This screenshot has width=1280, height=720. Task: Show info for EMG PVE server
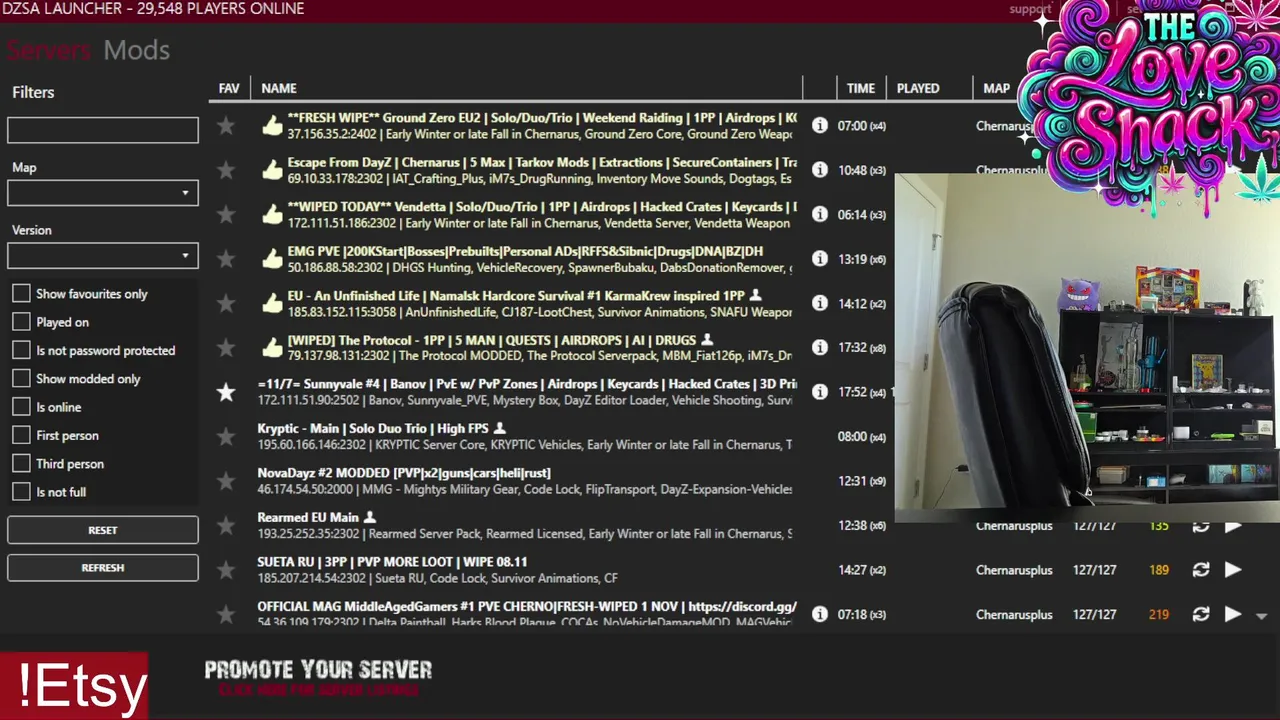[x=820, y=259]
